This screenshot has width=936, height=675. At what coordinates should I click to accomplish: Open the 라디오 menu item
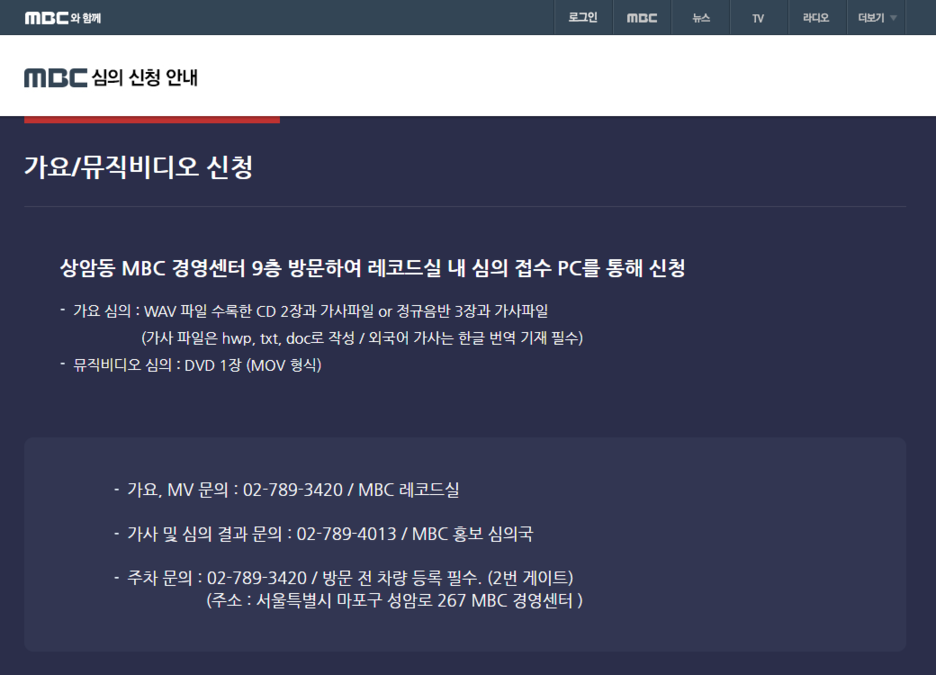pyautogui.click(x=817, y=17)
